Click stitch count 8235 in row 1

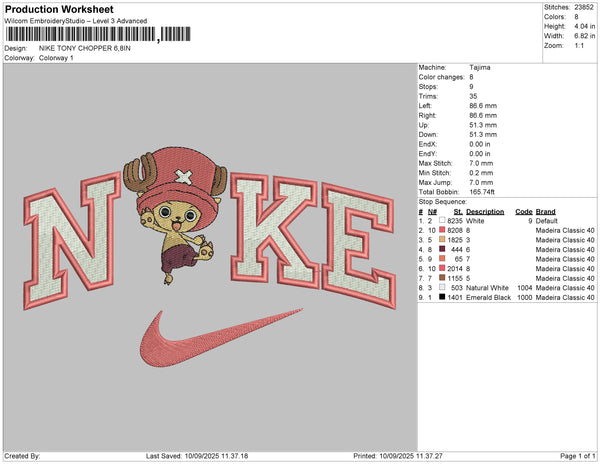pos(455,221)
